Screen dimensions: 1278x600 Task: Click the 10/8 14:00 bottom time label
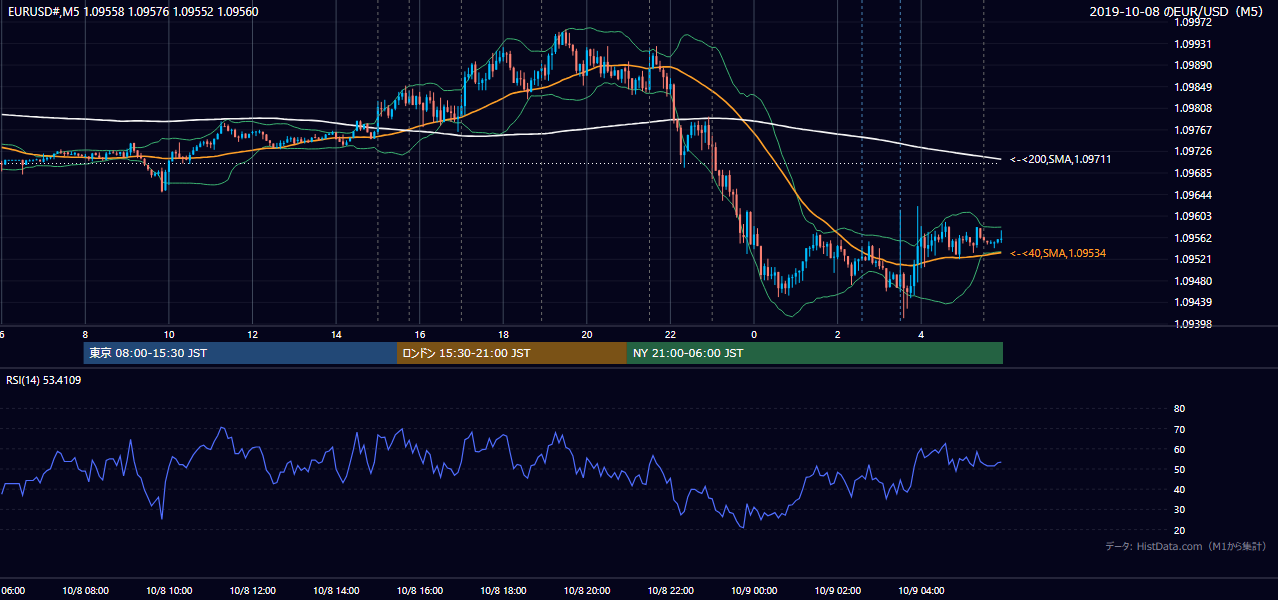pos(336,591)
